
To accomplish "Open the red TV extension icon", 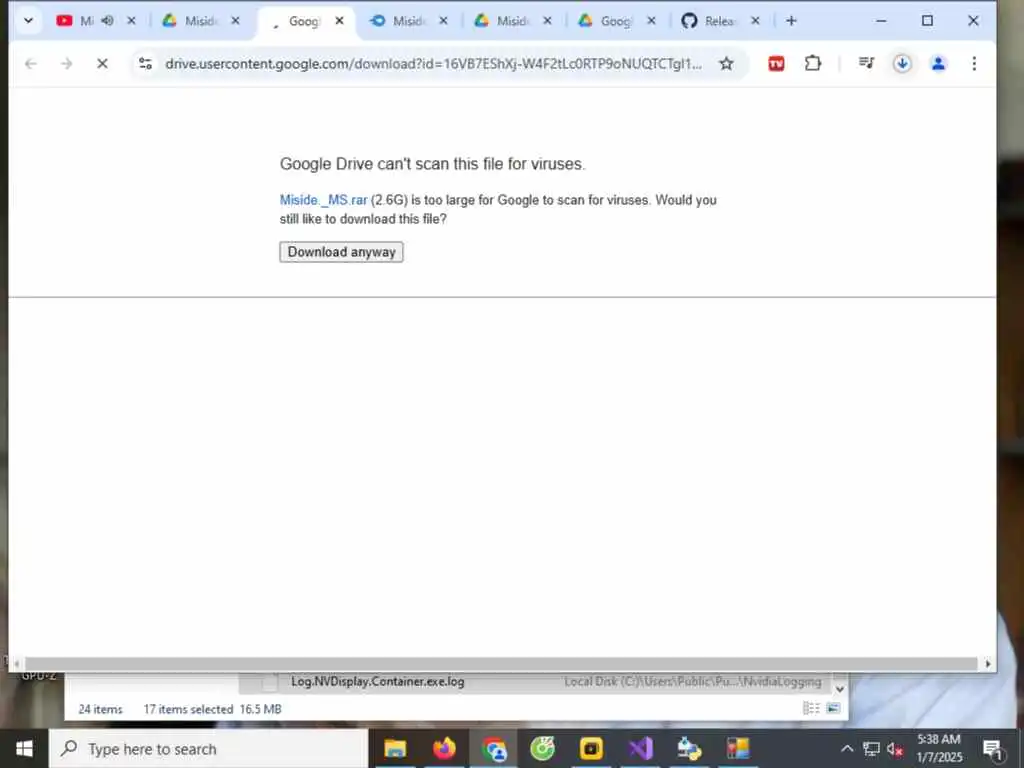I will point(776,63).
